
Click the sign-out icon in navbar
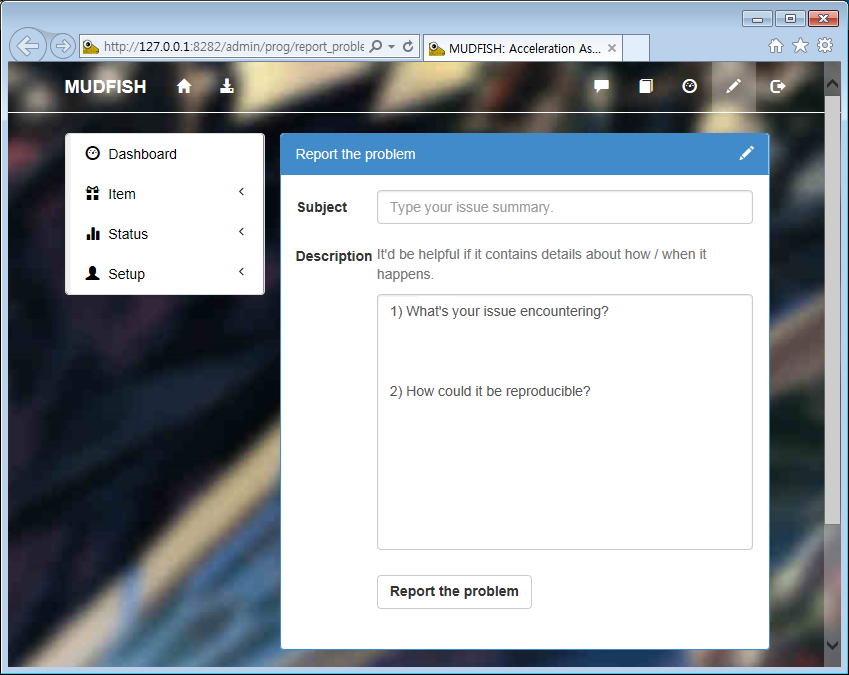pyautogui.click(x=778, y=87)
